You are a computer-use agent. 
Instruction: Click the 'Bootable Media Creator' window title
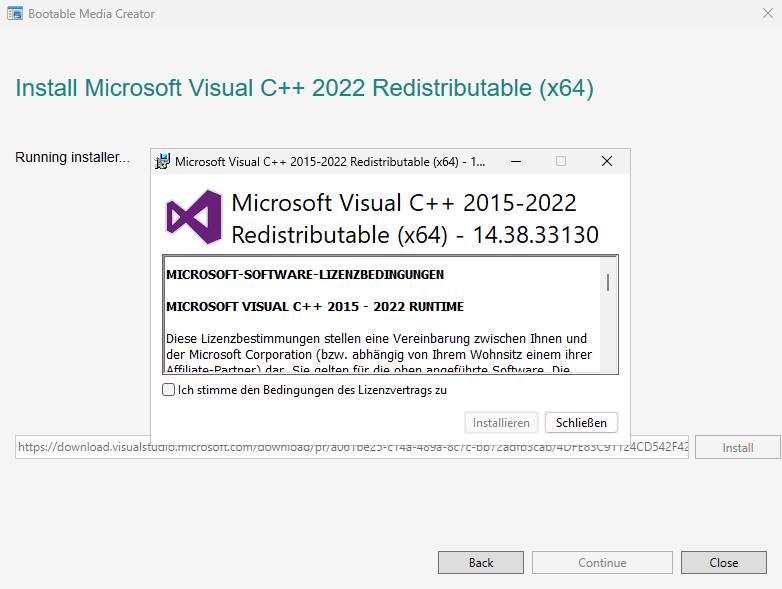click(x=91, y=14)
